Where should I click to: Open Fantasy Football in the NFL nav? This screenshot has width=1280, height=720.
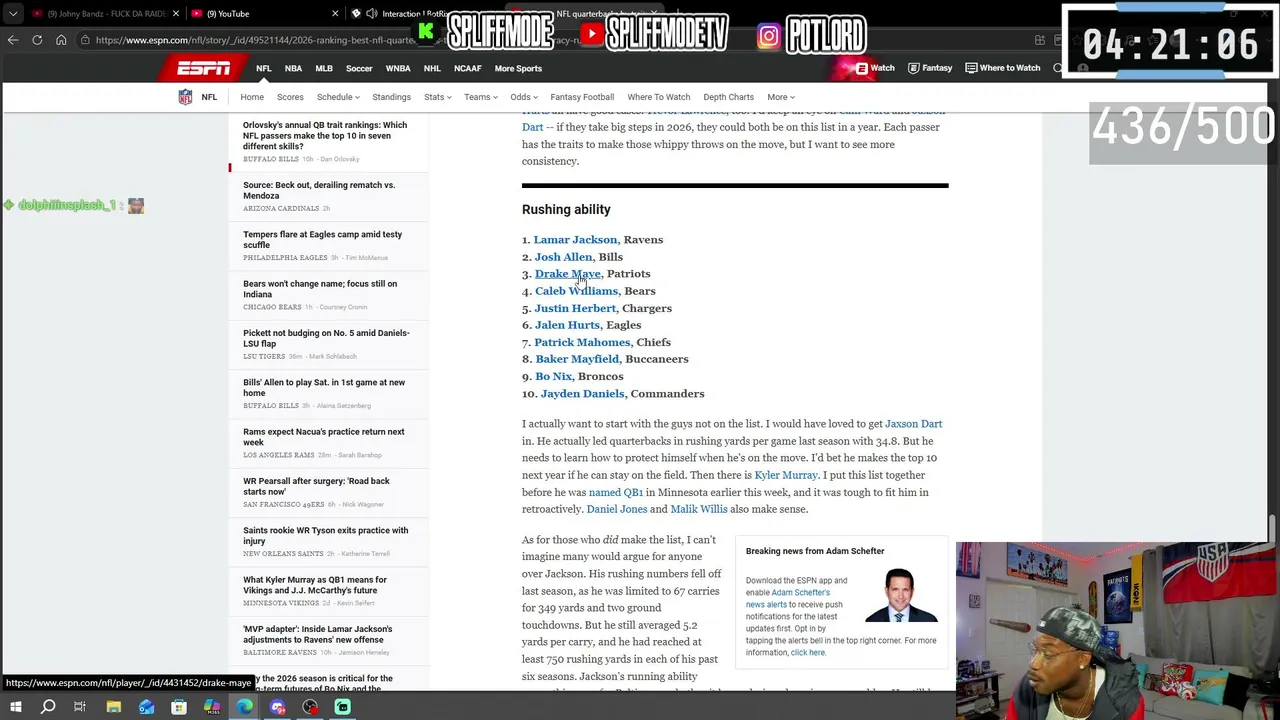point(582,97)
